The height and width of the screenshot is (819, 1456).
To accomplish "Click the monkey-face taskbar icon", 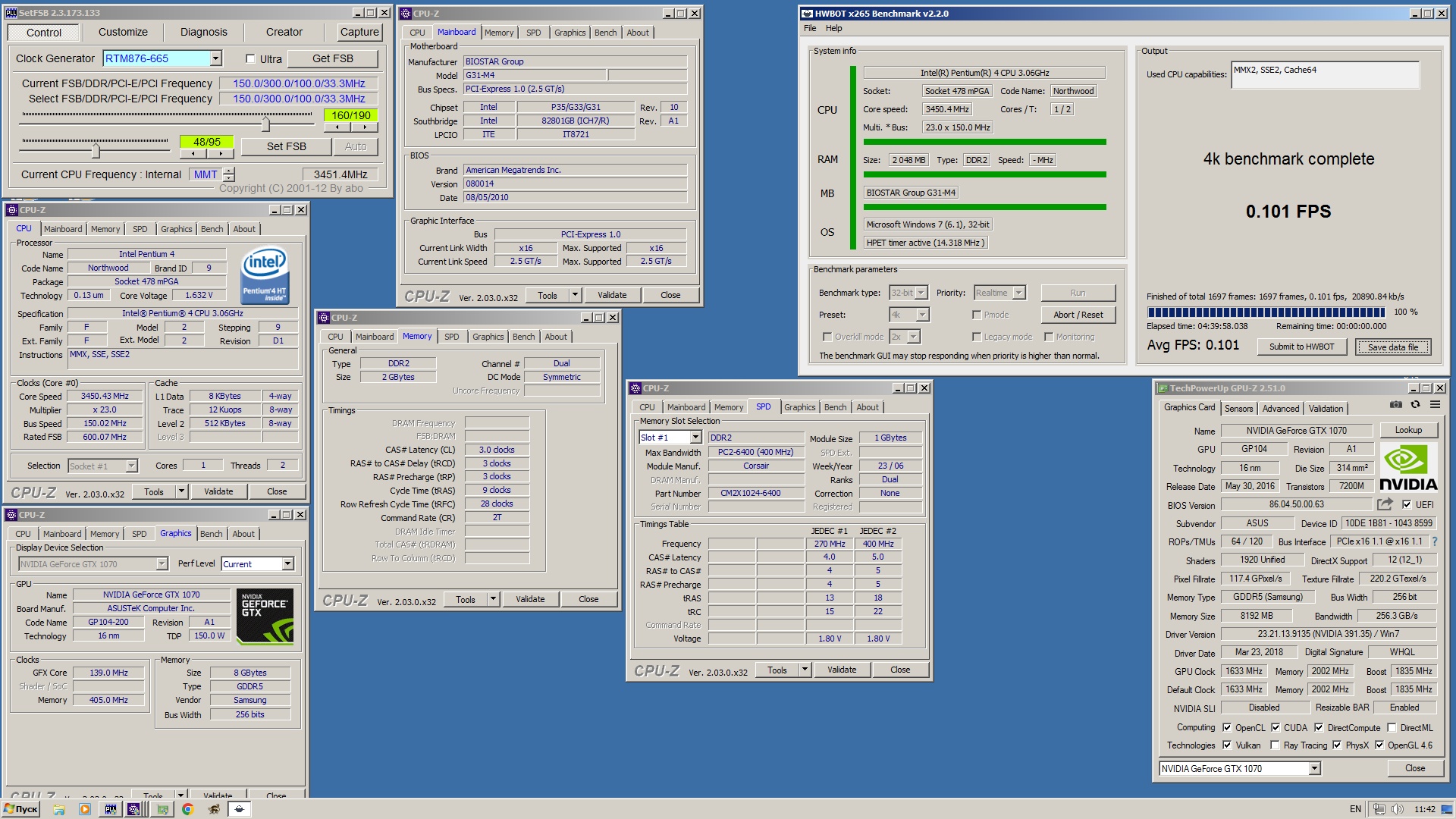I will (x=213, y=809).
